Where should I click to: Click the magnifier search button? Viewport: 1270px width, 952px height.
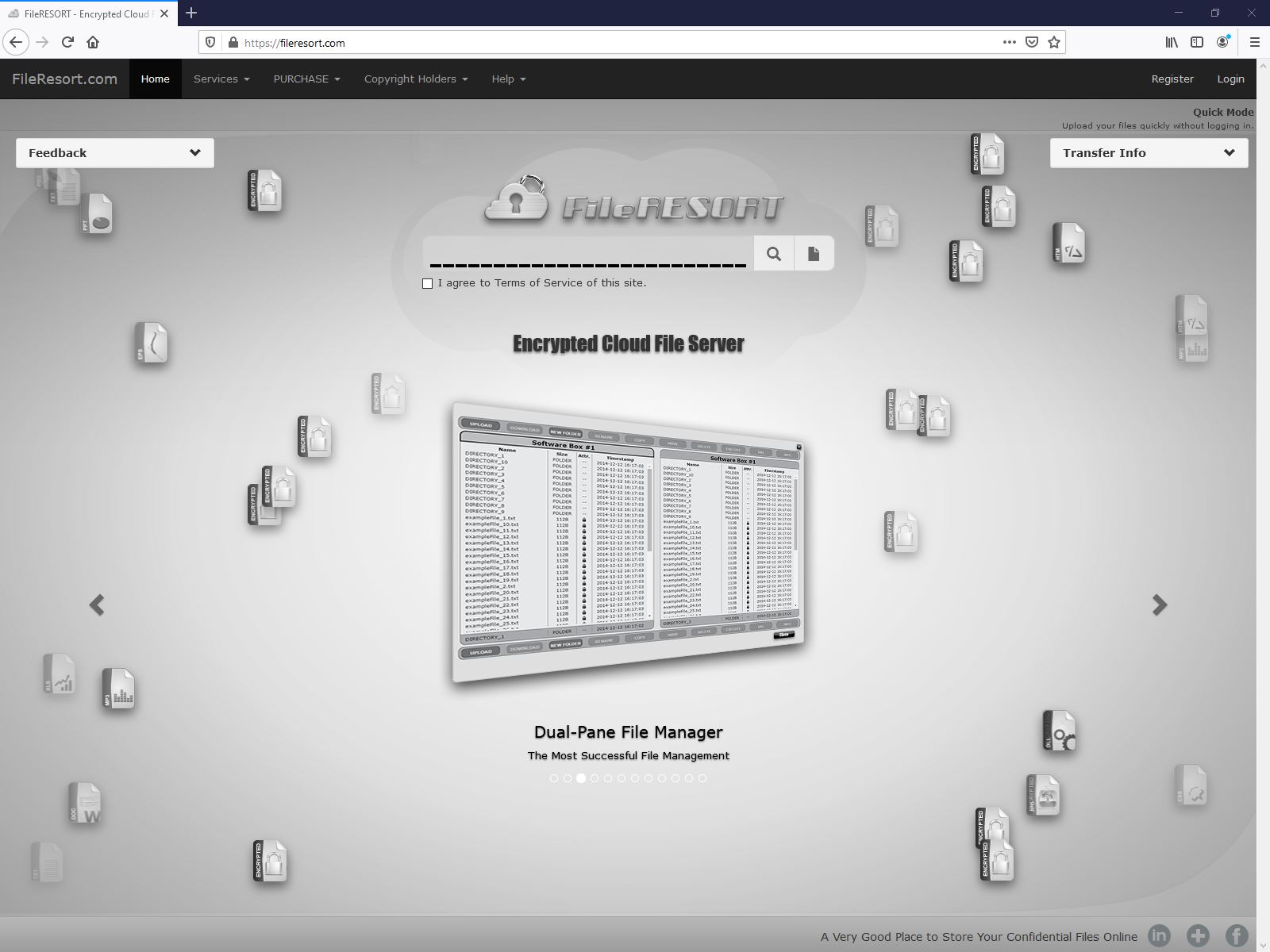pyautogui.click(x=774, y=253)
